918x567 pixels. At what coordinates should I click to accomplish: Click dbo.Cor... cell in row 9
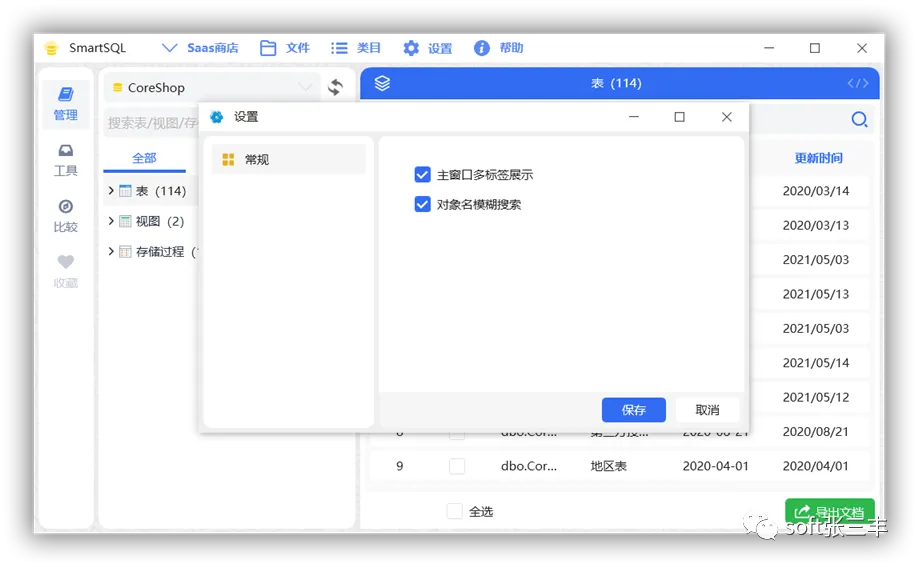click(529, 466)
